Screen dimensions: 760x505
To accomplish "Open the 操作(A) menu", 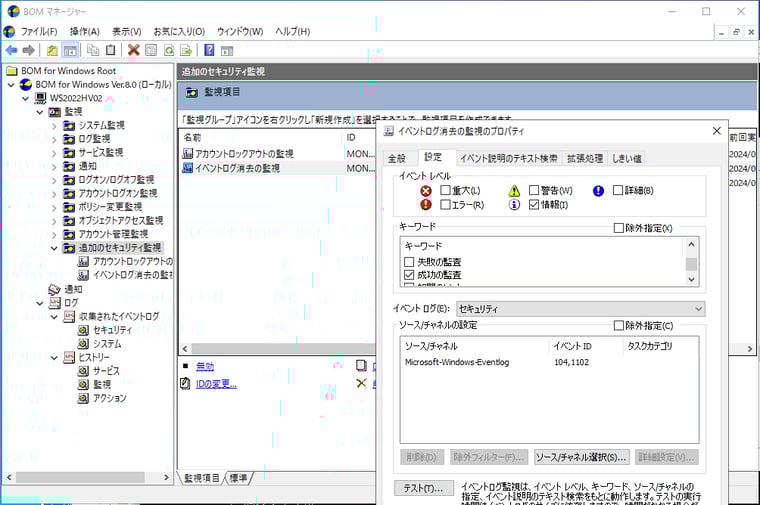I will 84,32.
